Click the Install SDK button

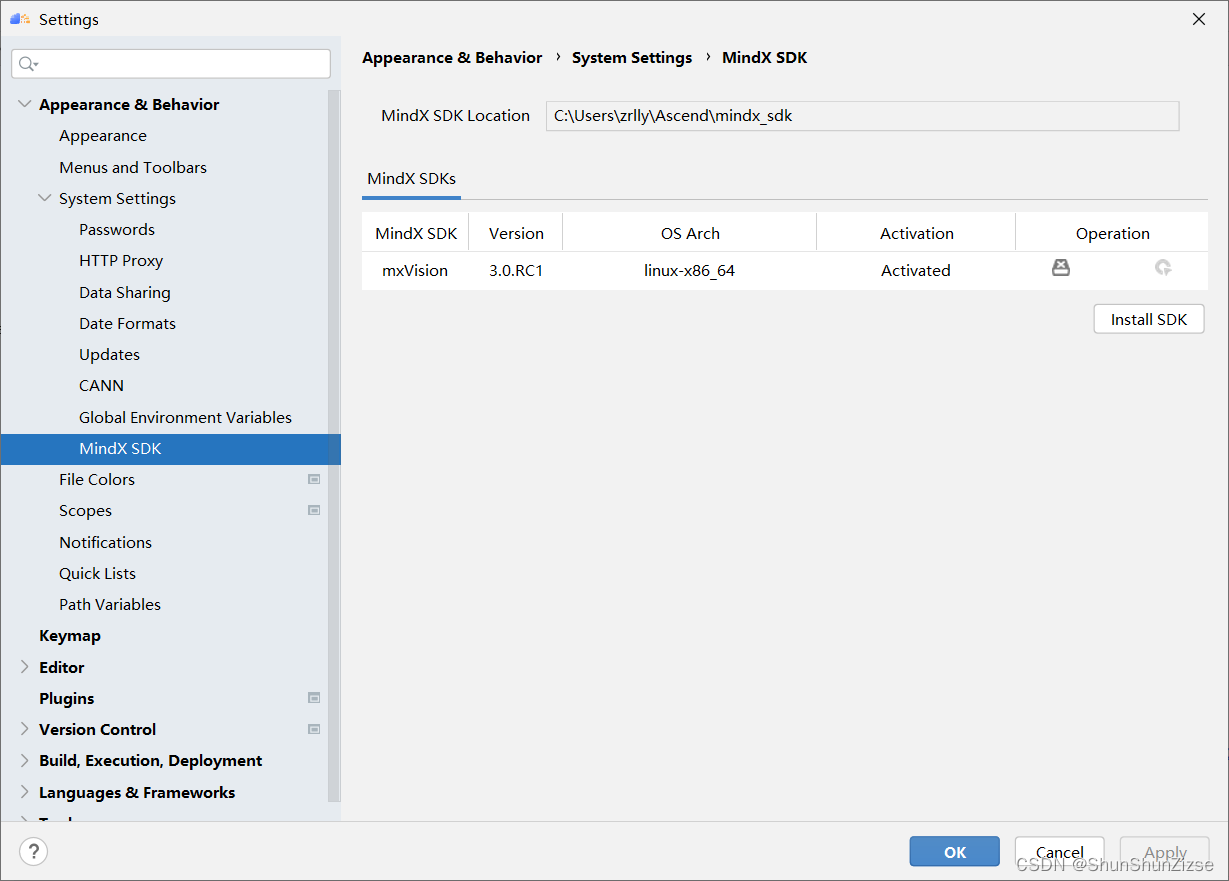(1149, 319)
